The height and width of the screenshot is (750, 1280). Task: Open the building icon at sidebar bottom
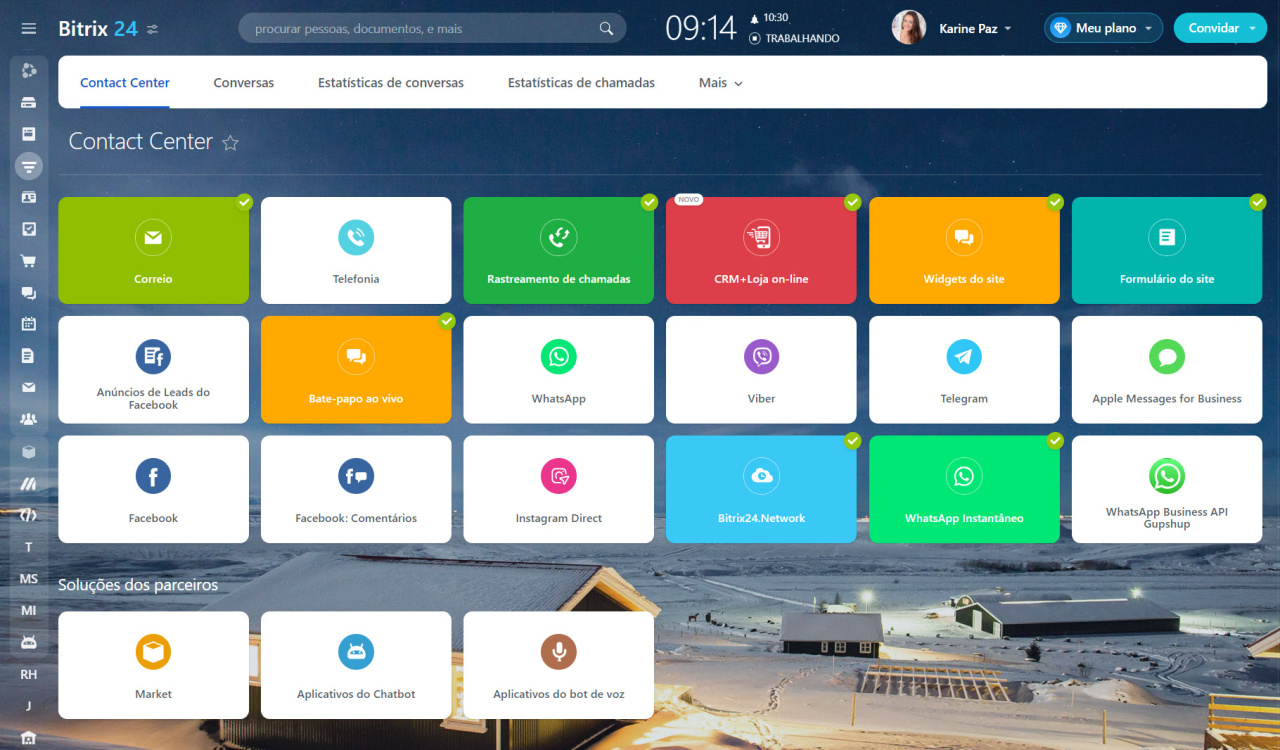[29, 739]
